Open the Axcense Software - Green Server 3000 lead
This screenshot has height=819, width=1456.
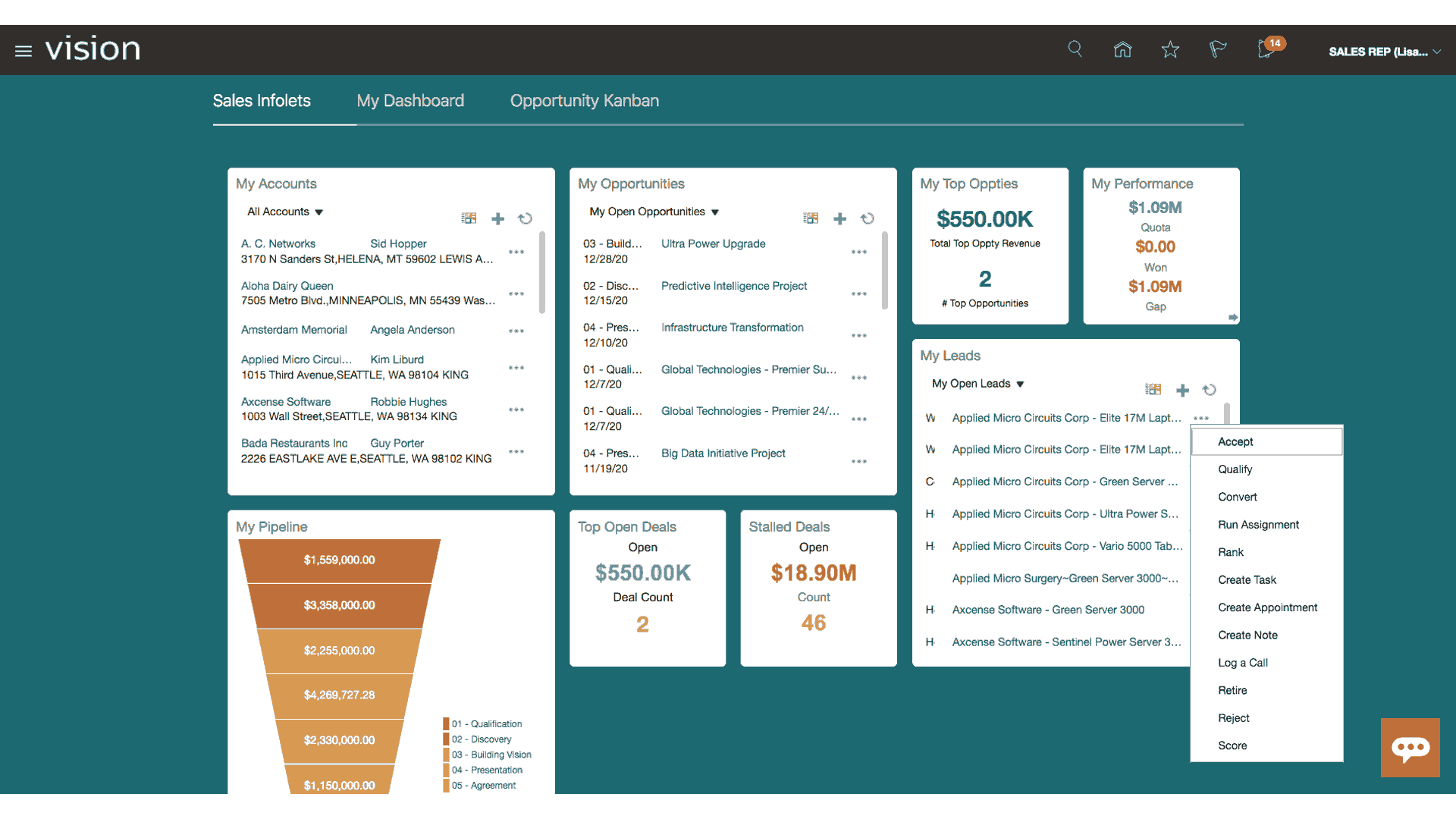coord(1049,609)
